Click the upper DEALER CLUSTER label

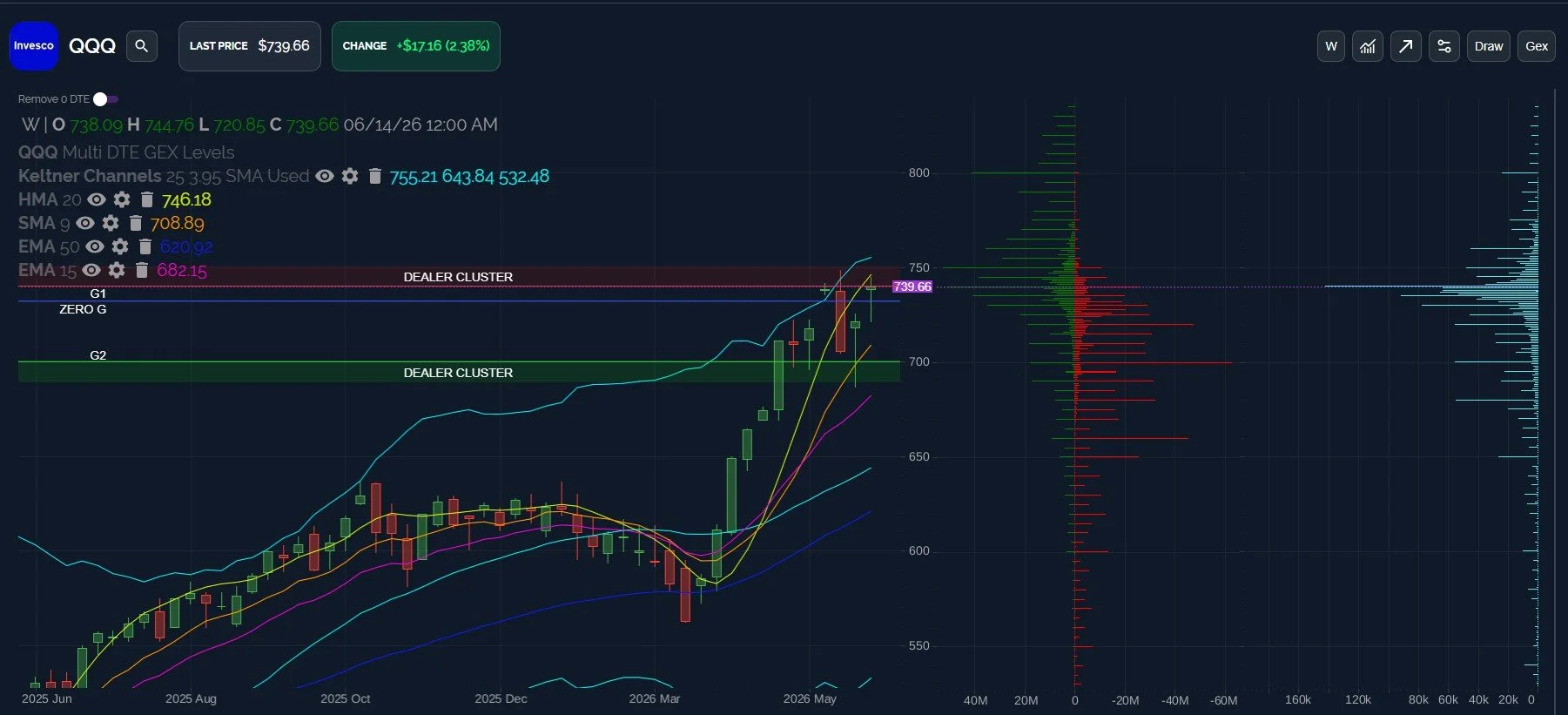(x=458, y=277)
